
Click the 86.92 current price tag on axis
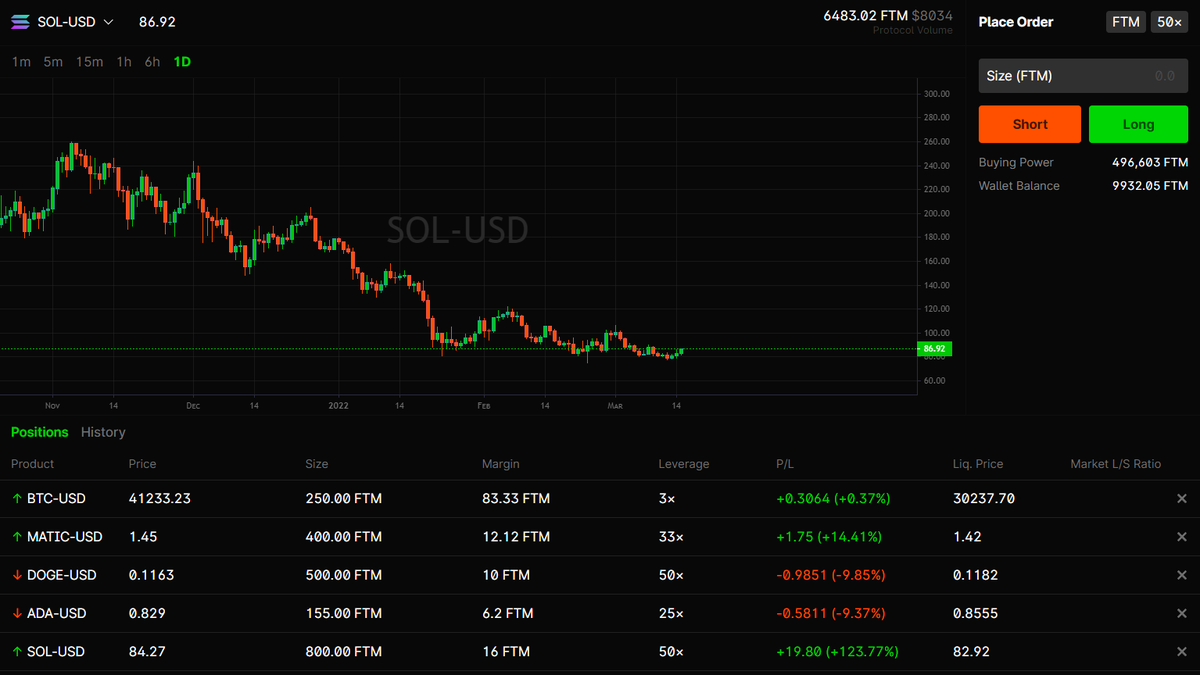tap(934, 349)
